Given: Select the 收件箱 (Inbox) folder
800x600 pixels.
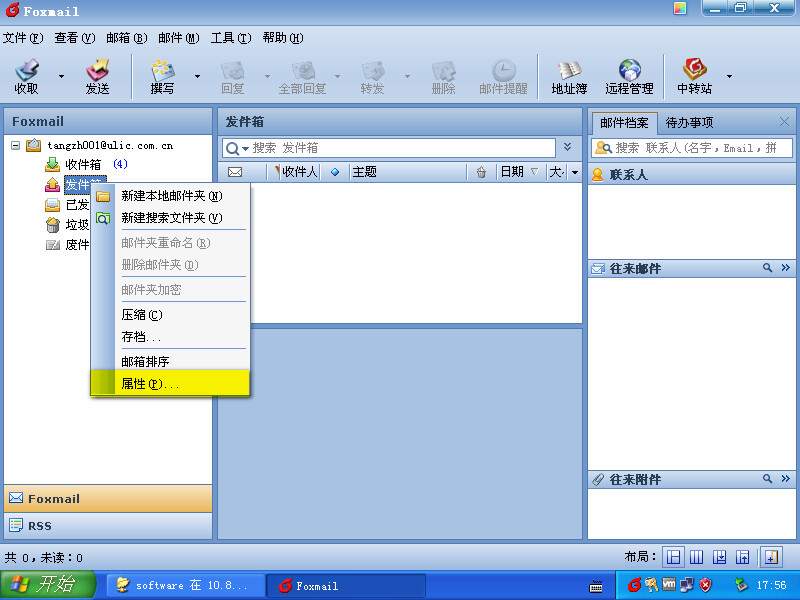Looking at the screenshot, I should pyautogui.click(x=82, y=165).
